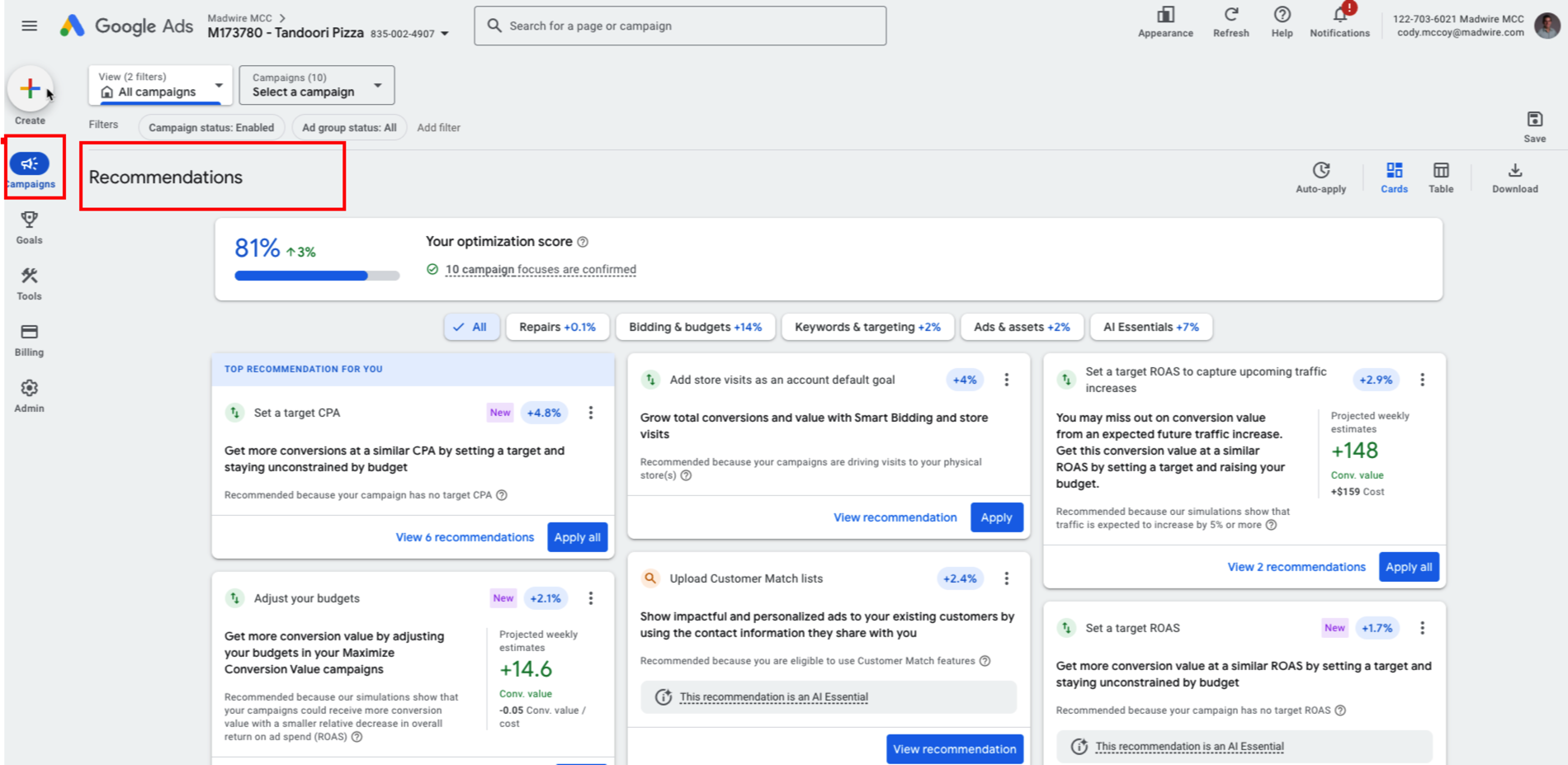
Task: Click the Ad group status: All chip
Action: (x=349, y=127)
